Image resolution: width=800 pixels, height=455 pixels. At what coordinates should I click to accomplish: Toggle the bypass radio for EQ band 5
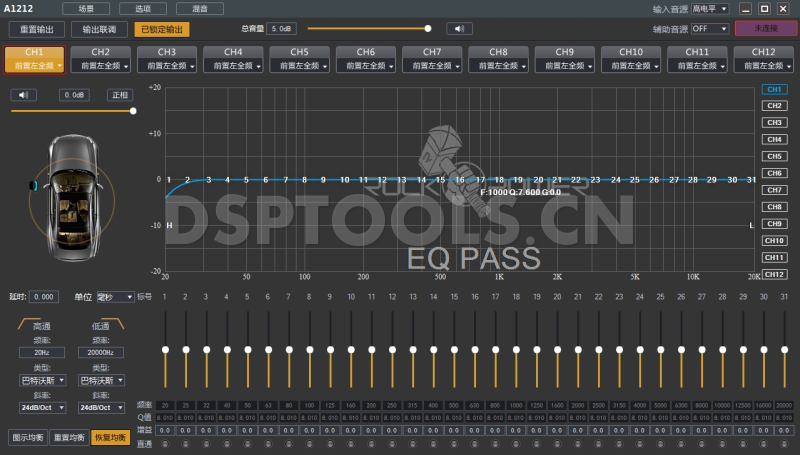coord(247,443)
